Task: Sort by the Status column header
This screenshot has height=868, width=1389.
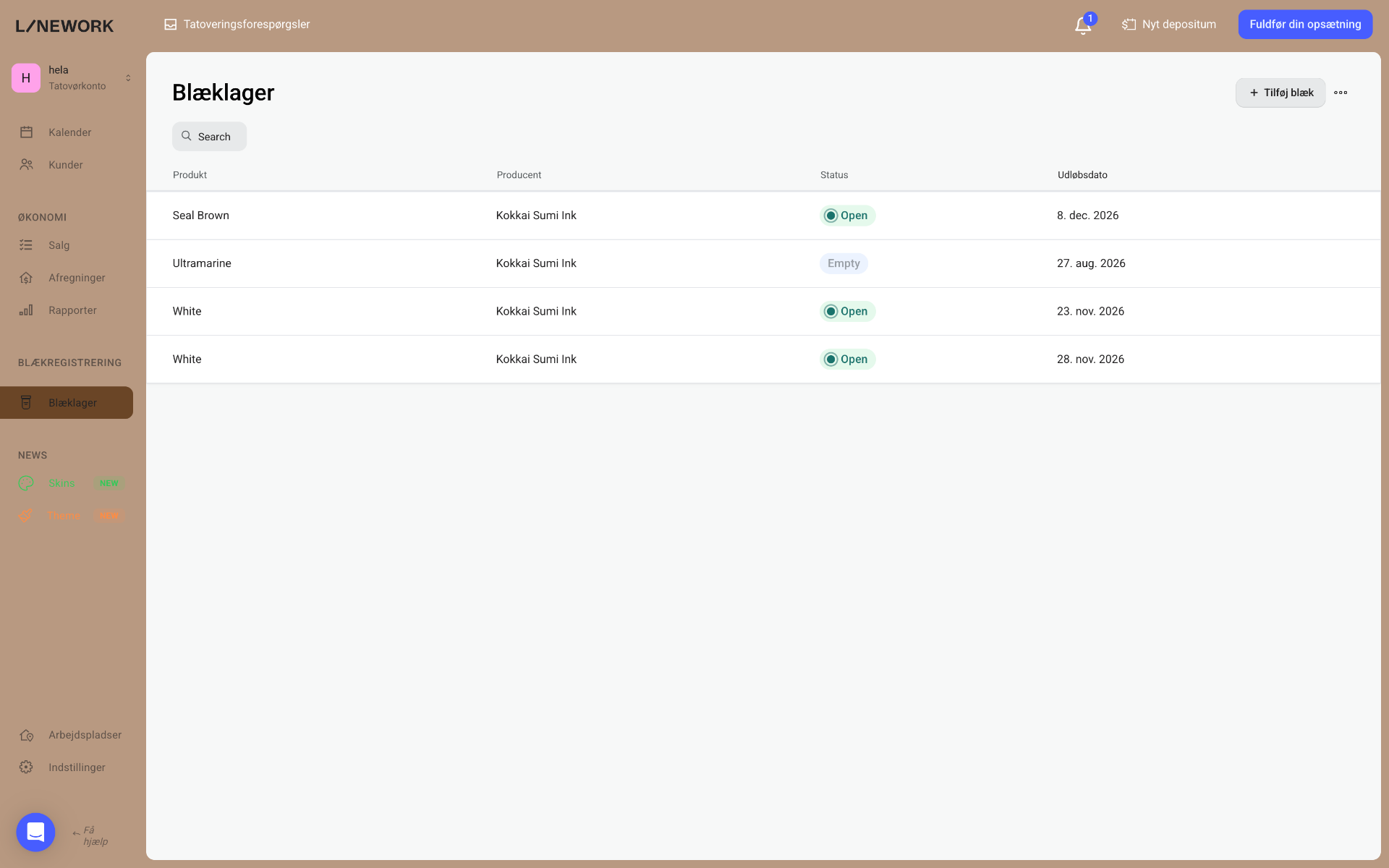Action: click(x=834, y=175)
